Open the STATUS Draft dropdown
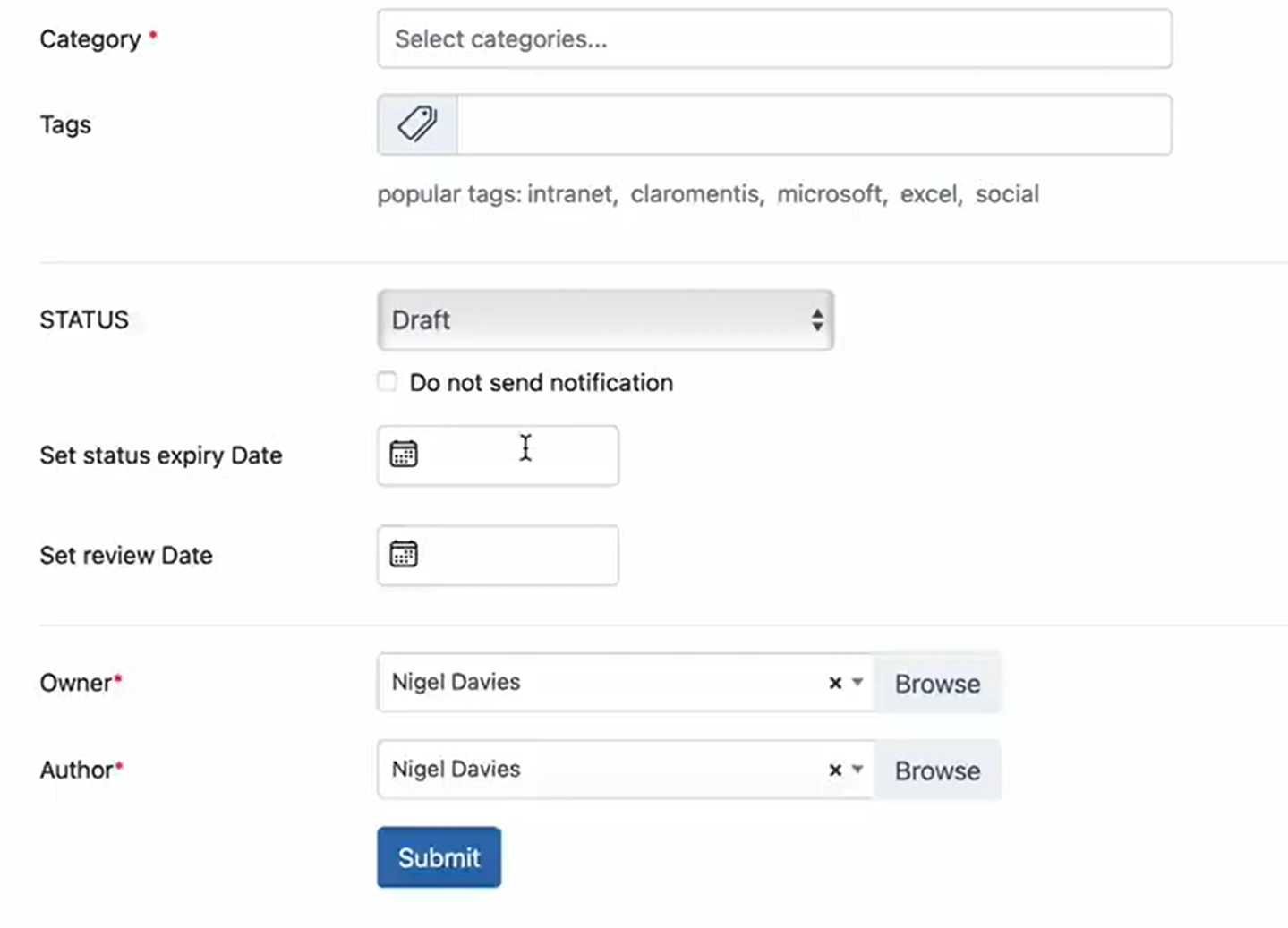The image size is (1288, 928). (605, 320)
